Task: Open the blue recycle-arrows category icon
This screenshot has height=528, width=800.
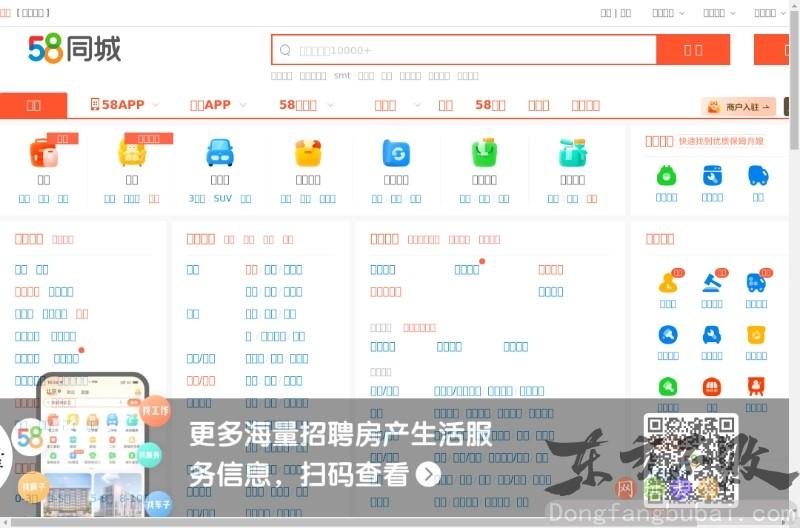Action: [396, 153]
